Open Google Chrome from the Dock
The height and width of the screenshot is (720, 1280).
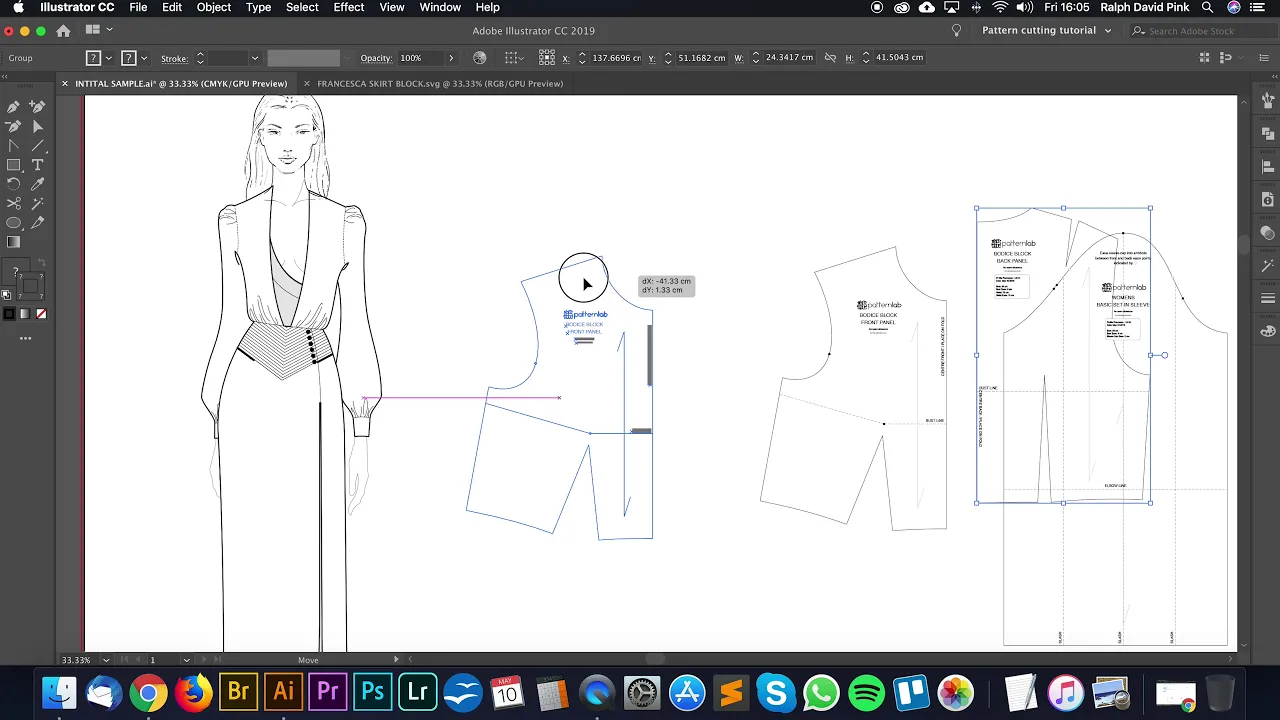(x=148, y=692)
